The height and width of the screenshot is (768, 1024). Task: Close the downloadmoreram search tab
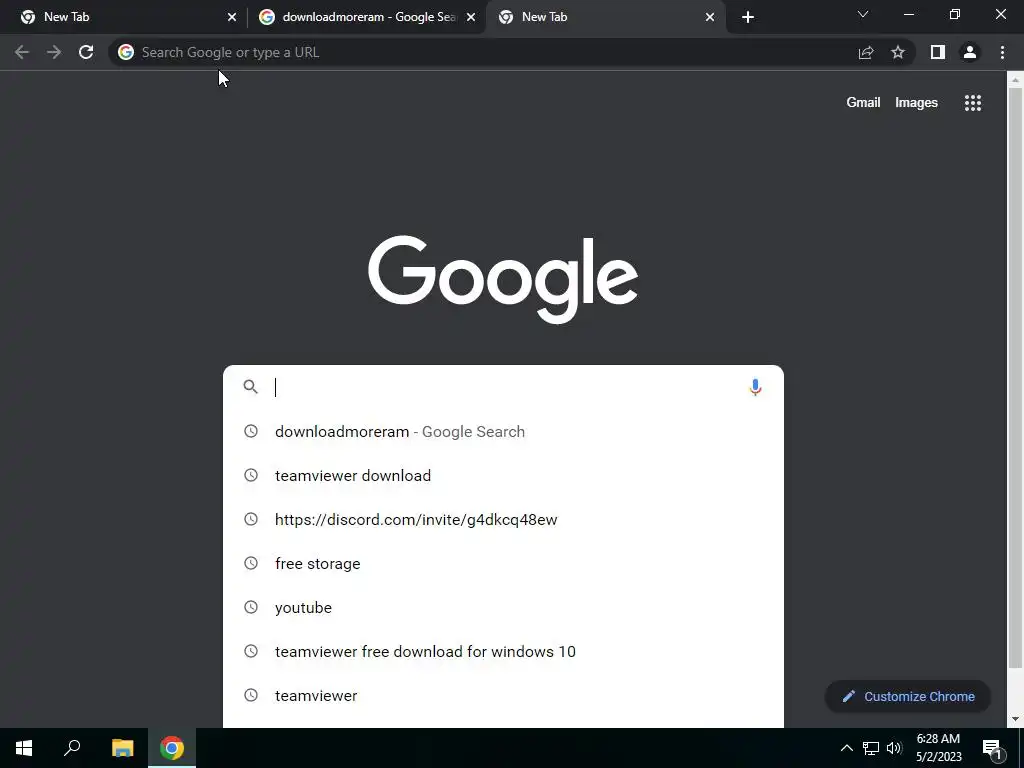[x=471, y=17]
